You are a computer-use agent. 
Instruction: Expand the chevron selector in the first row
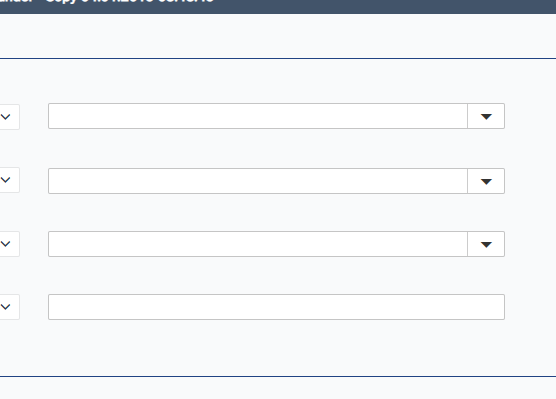9,117
